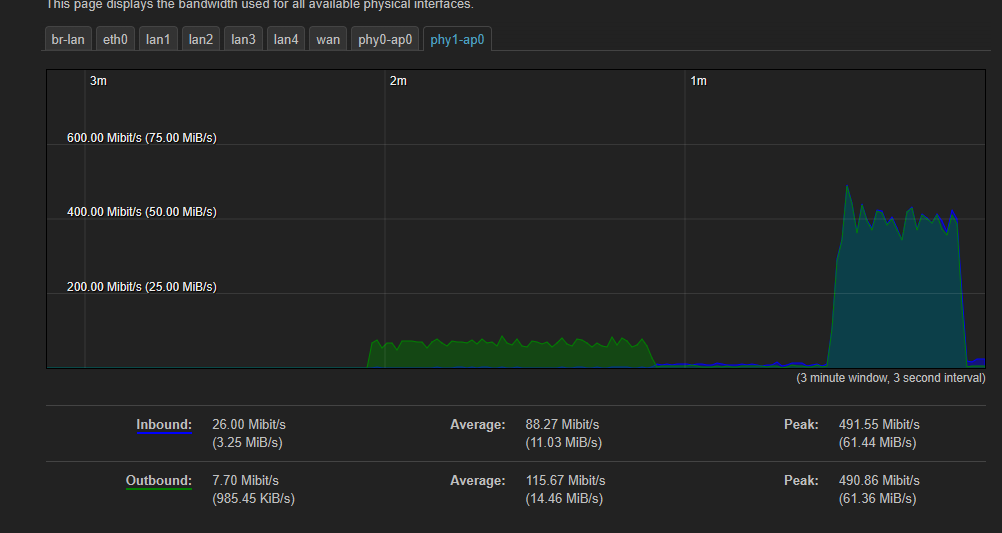The width and height of the screenshot is (1002, 533).
Task: Click the outbound average 115.67 Mibit/s
Action: coord(566,480)
